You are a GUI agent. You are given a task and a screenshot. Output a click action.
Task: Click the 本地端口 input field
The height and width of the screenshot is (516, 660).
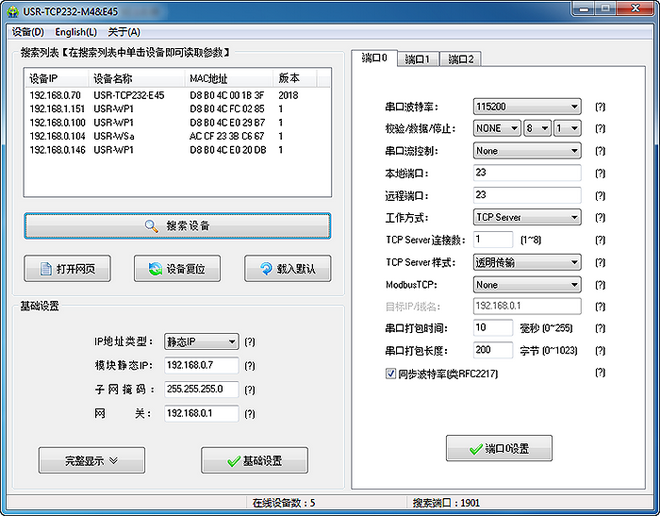[527, 173]
